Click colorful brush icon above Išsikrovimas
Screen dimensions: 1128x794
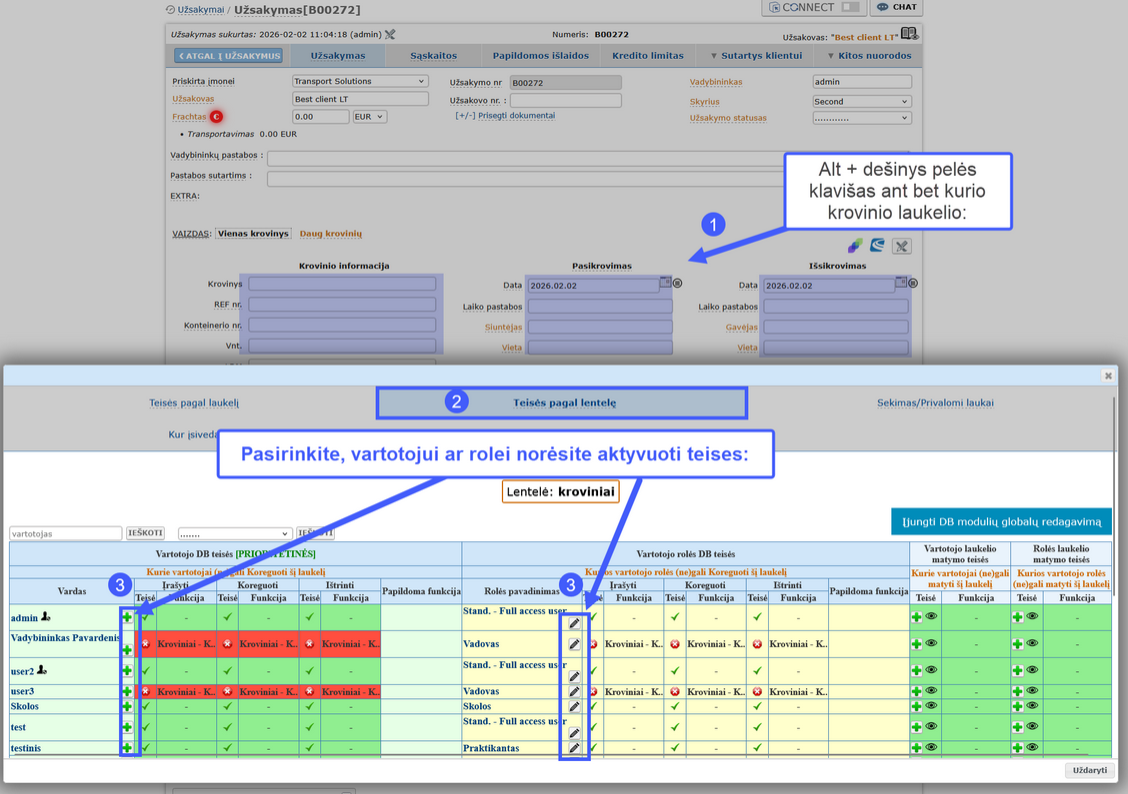pos(855,246)
